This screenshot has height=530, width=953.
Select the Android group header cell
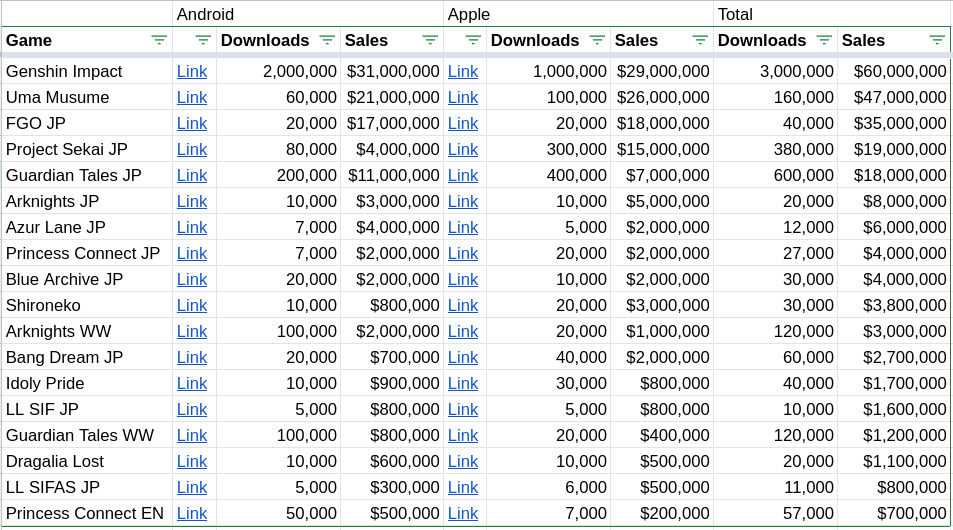coord(307,14)
